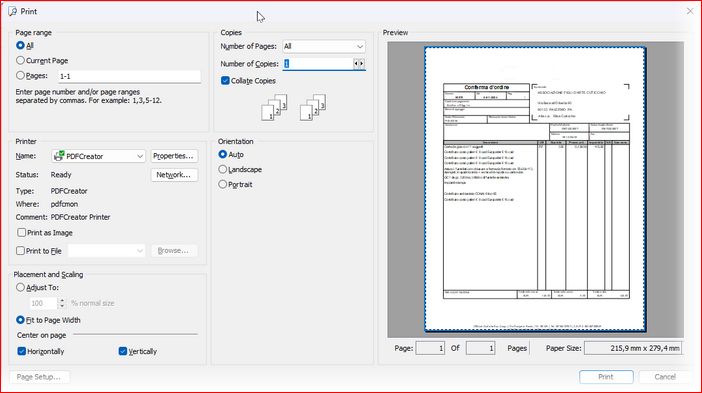The width and height of the screenshot is (702, 393).
Task: Click the PDFCreator printer icon
Action: point(59,156)
